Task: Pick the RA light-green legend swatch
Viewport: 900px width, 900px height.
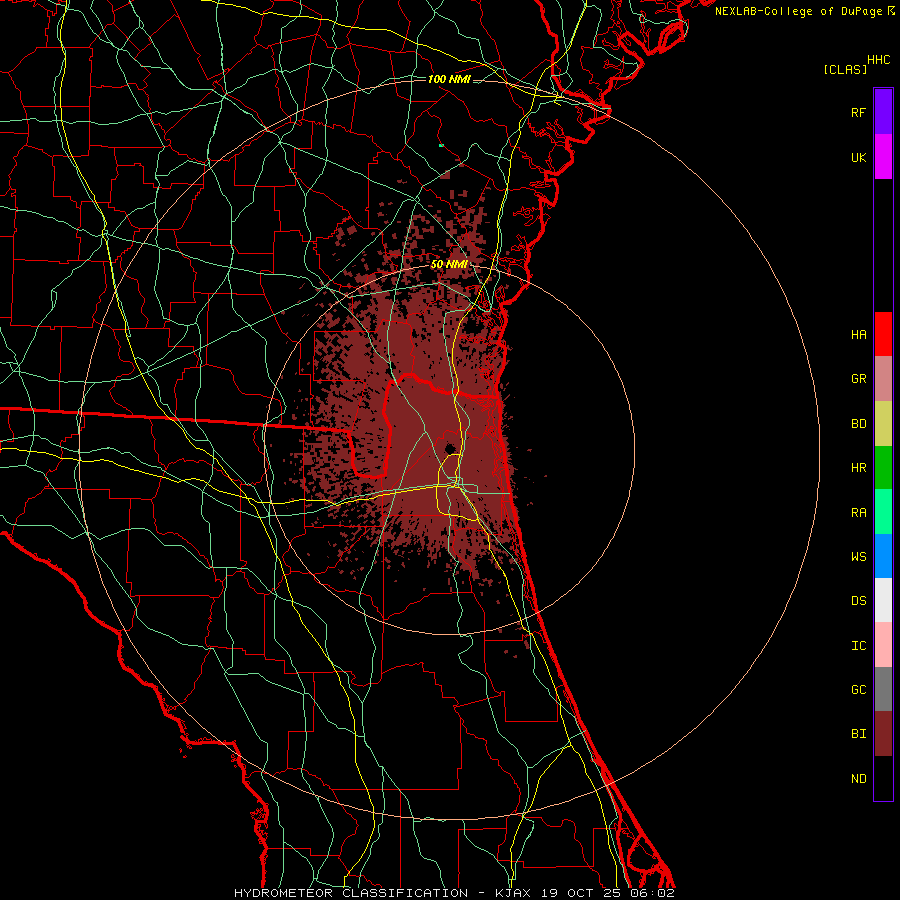Action: tap(883, 512)
